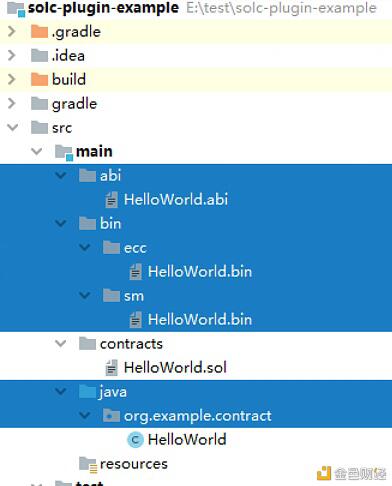Click the ecc folder icon
This screenshot has height=486, width=392.
tap(111, 247)
